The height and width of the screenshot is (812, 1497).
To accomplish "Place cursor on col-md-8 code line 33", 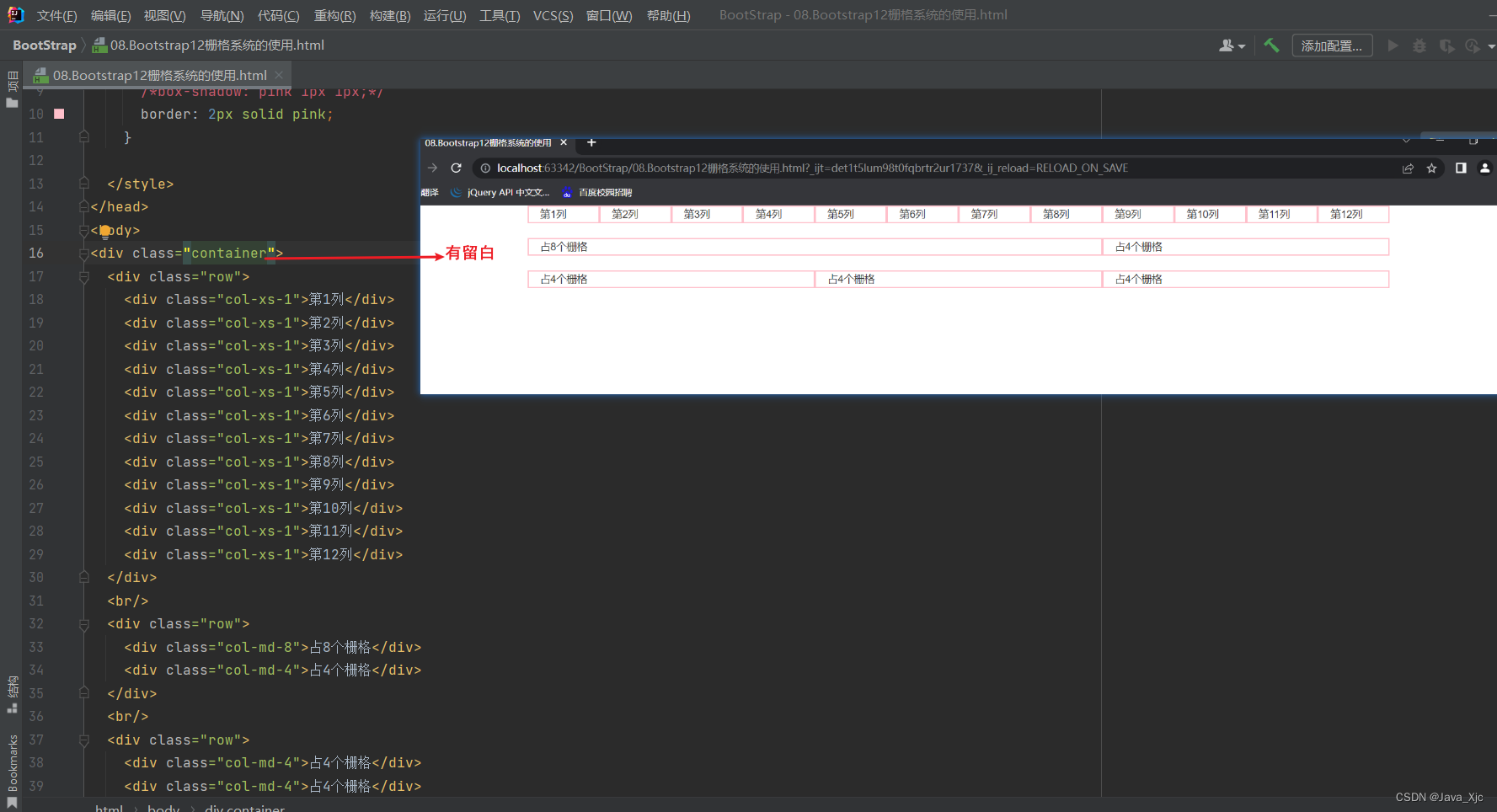I will (273, 648).
